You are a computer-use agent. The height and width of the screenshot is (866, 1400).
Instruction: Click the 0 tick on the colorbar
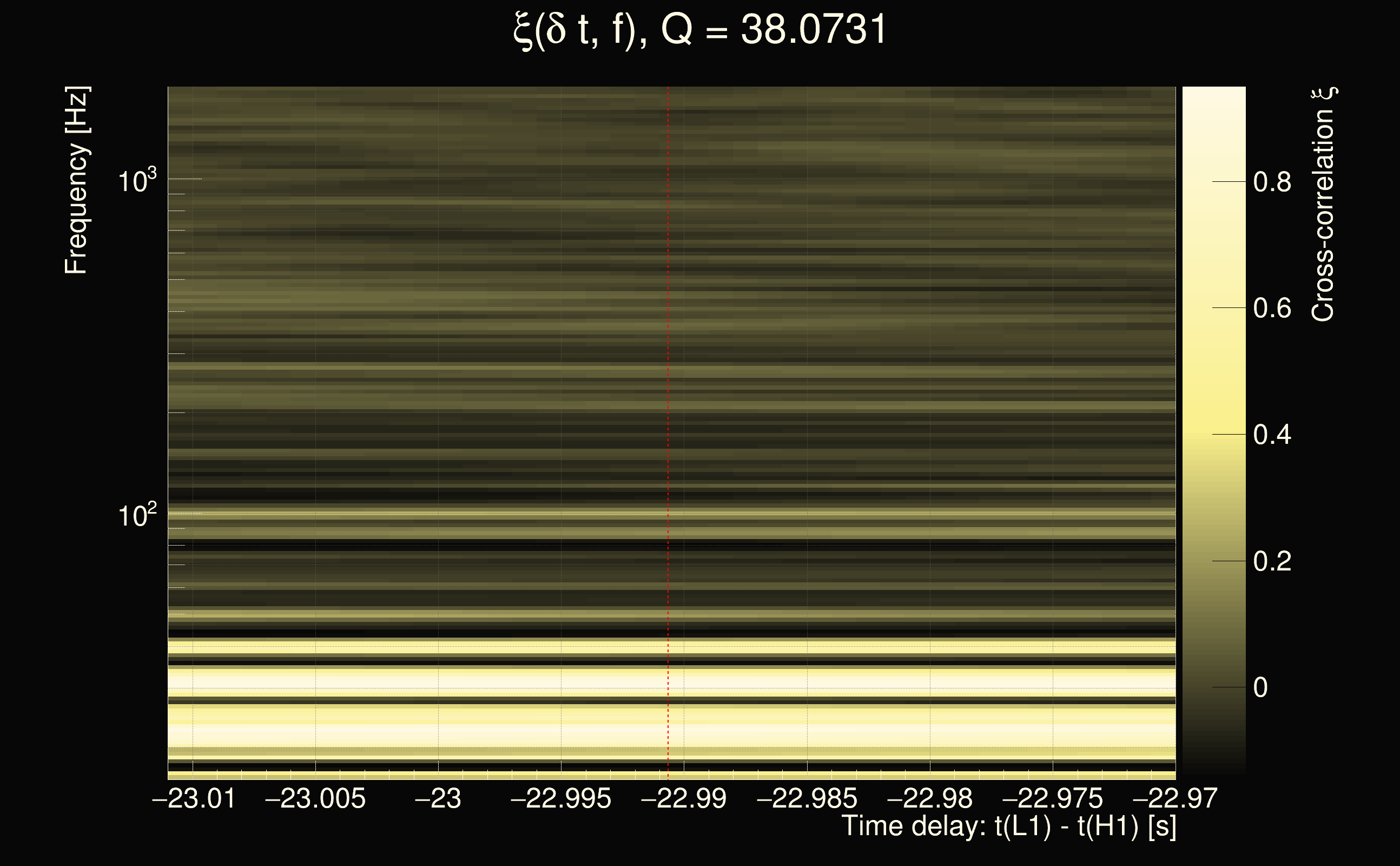click(1260, 687)
